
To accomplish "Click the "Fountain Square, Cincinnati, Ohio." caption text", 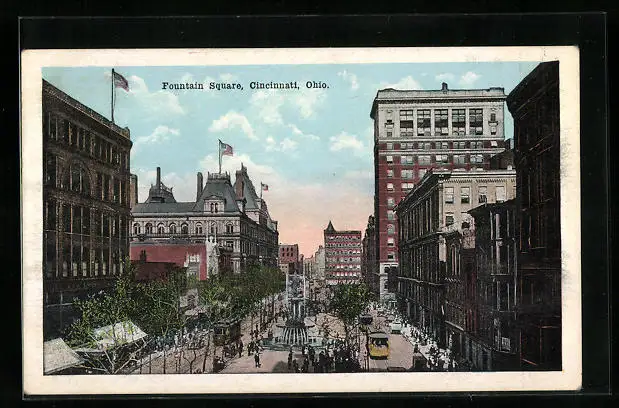I will click(245, 85).
